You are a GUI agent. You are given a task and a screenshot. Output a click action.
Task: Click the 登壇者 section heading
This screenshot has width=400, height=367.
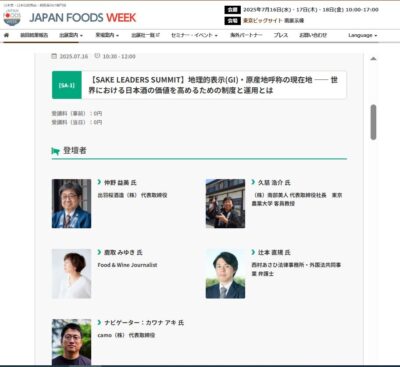pyautogui.click(x=75, y=151)
